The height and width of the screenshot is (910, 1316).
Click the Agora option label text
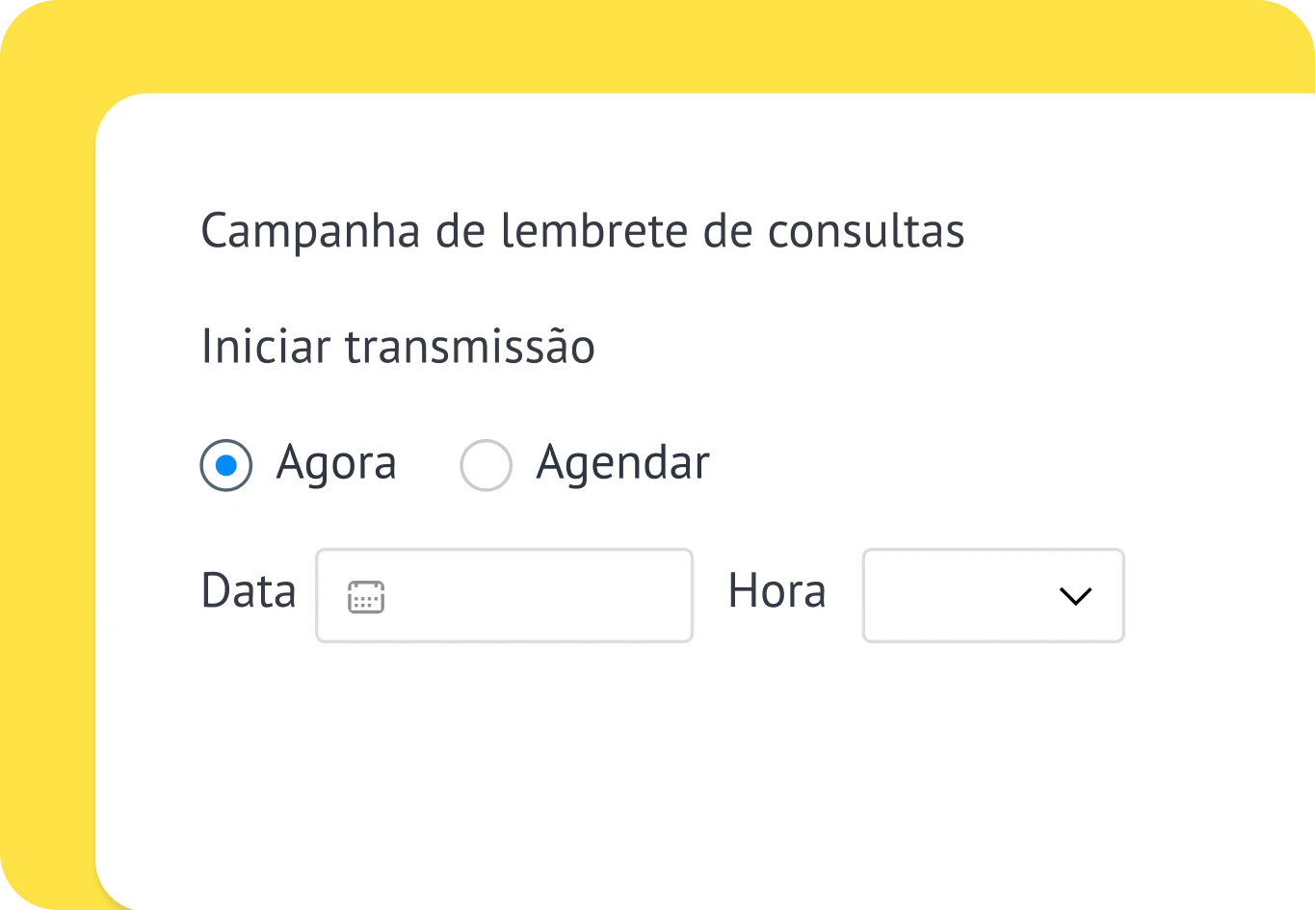(x=336, y=463)
